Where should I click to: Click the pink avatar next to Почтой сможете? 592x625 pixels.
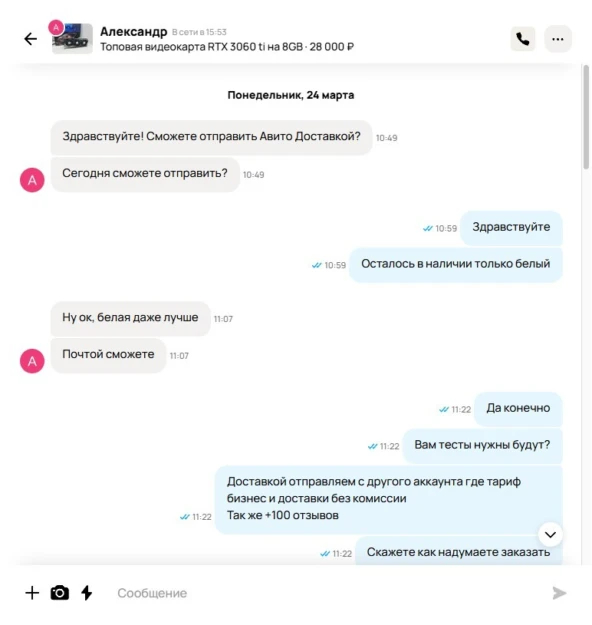[32, 361]
